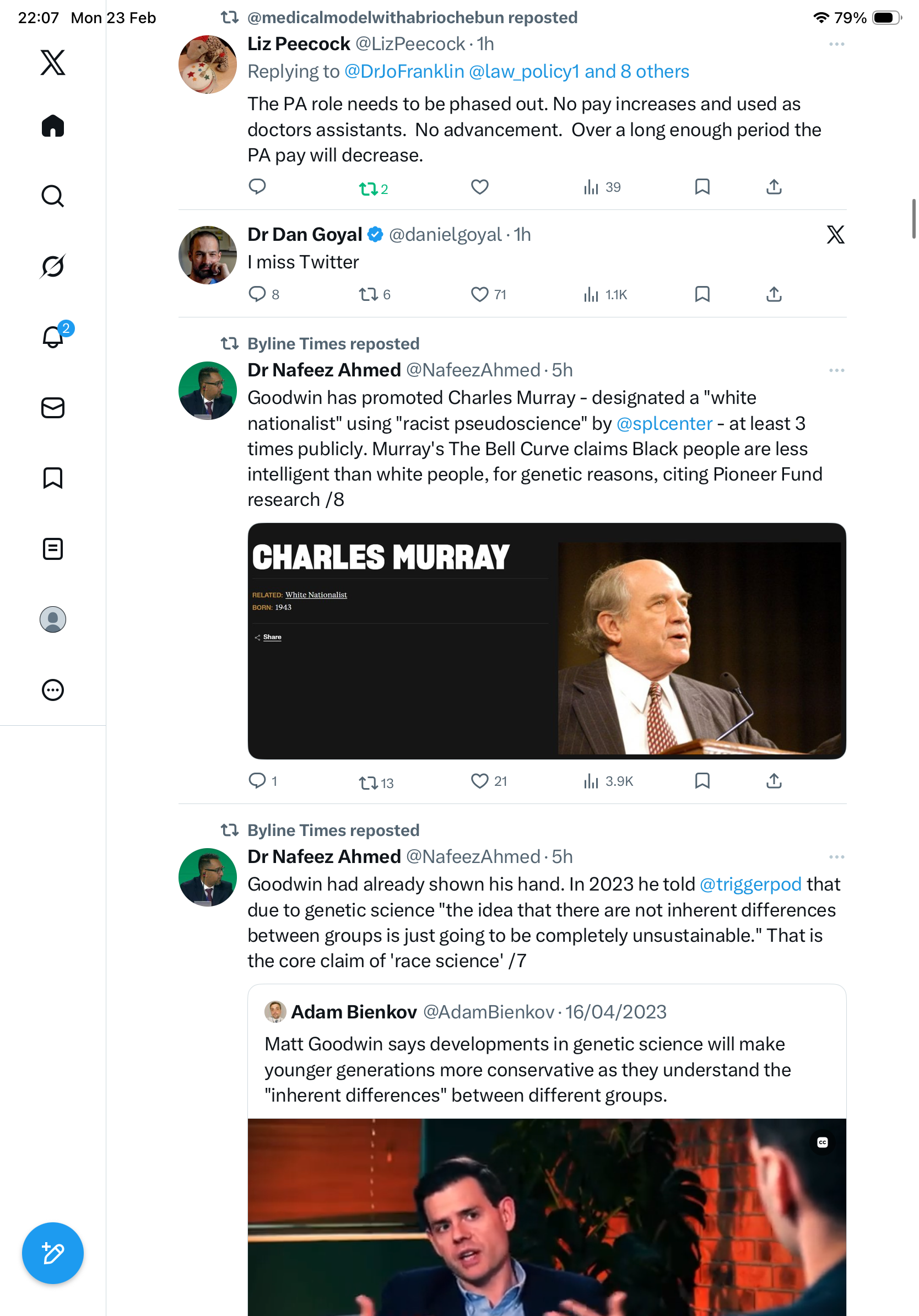Open the Search magnifier in sidebar
This screenshot has height=1316, width=919.
[53, 196]
